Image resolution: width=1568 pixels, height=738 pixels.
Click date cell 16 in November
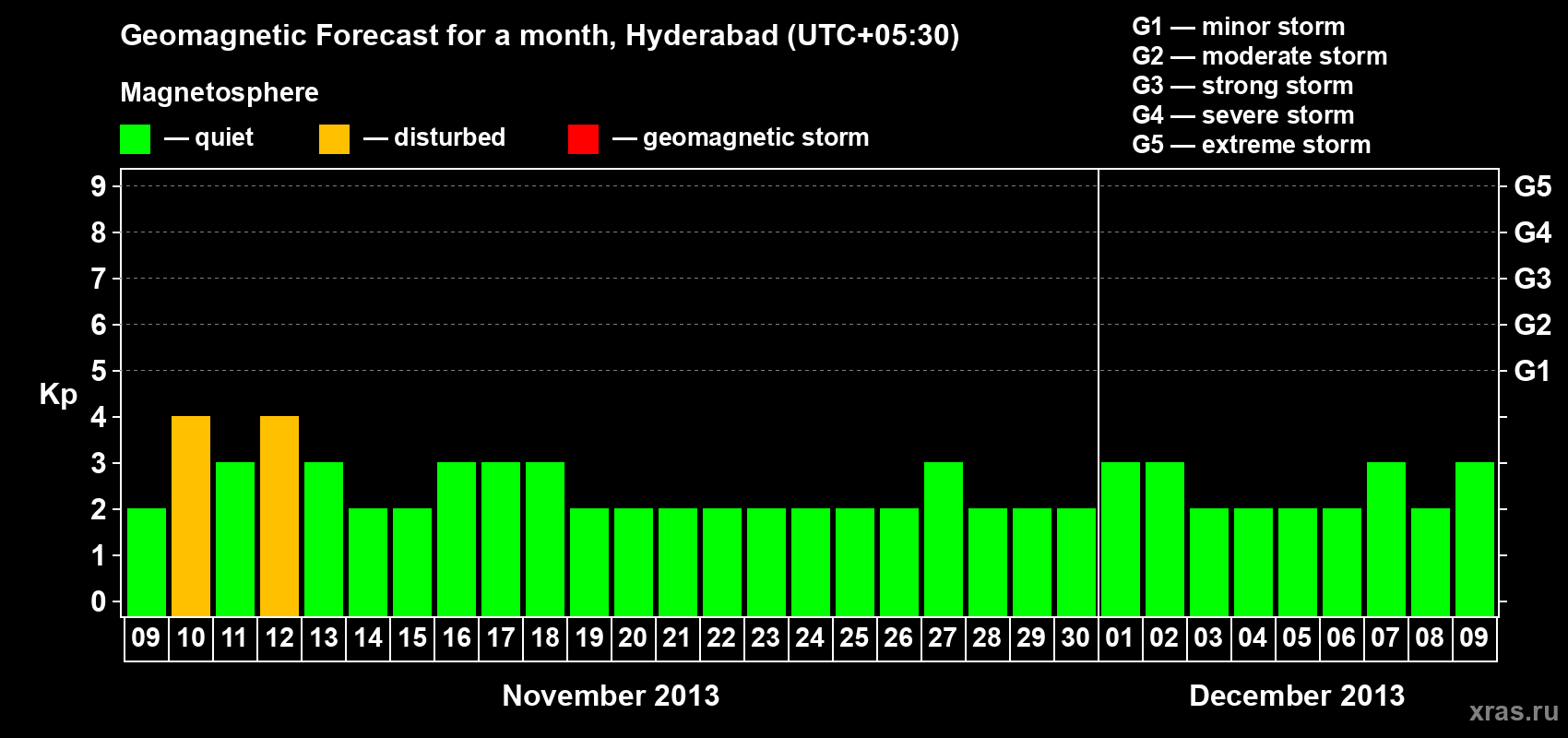pyautogui.click(x=457, y=638)
